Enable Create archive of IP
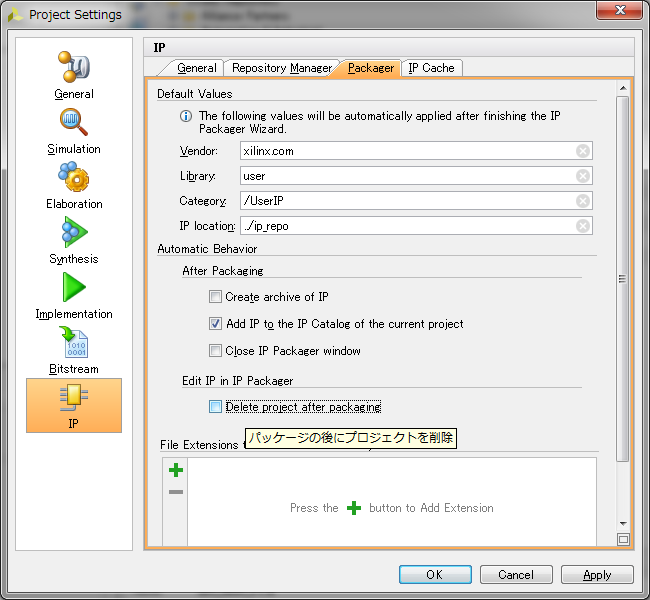The image size is (650, 600). tap(215, 297)
